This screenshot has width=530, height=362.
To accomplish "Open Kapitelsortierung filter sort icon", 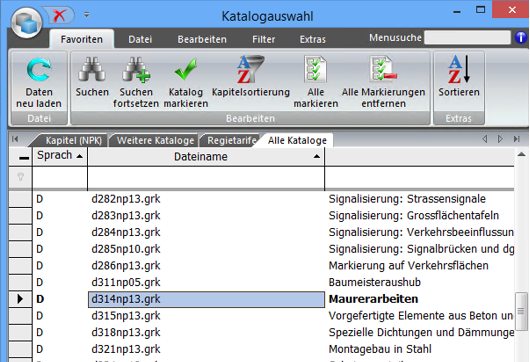I will (250, 70).
